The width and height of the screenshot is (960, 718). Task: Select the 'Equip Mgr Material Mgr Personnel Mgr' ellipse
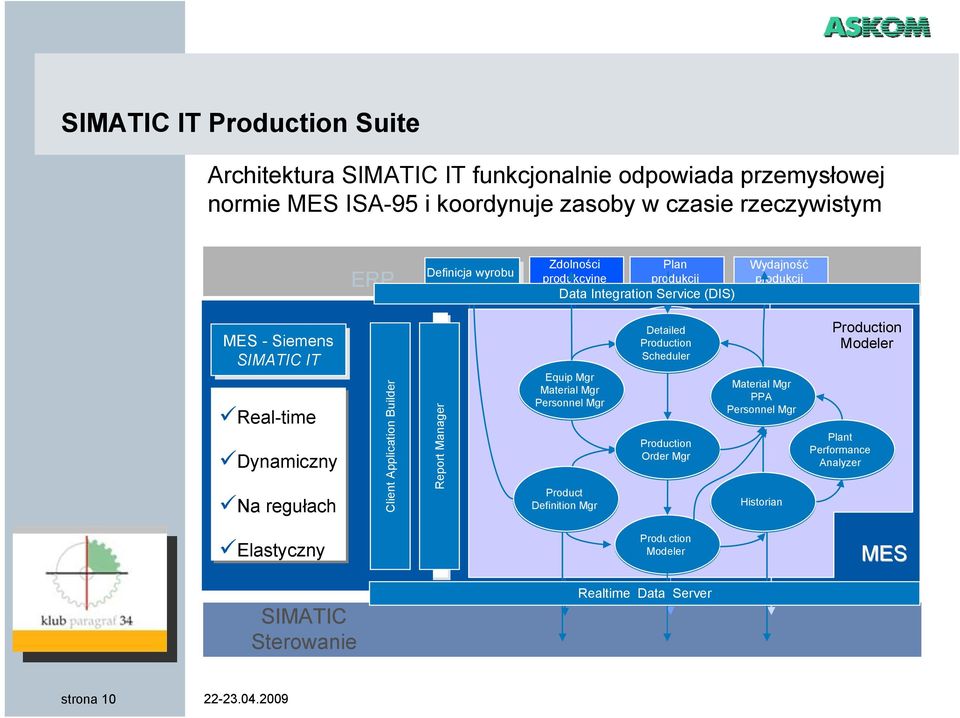(570, 390)
